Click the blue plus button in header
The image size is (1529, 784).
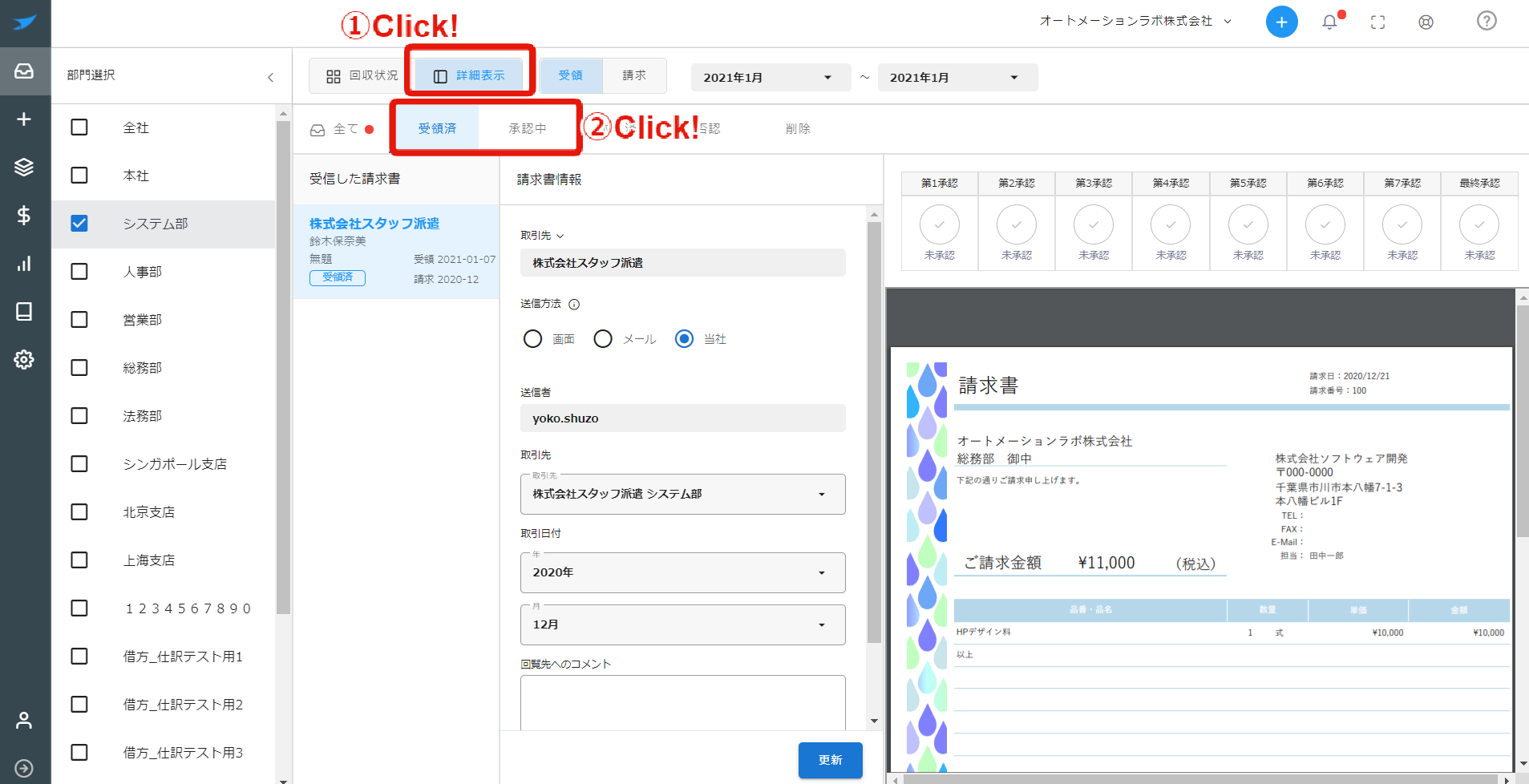[x=1281, y=22]
